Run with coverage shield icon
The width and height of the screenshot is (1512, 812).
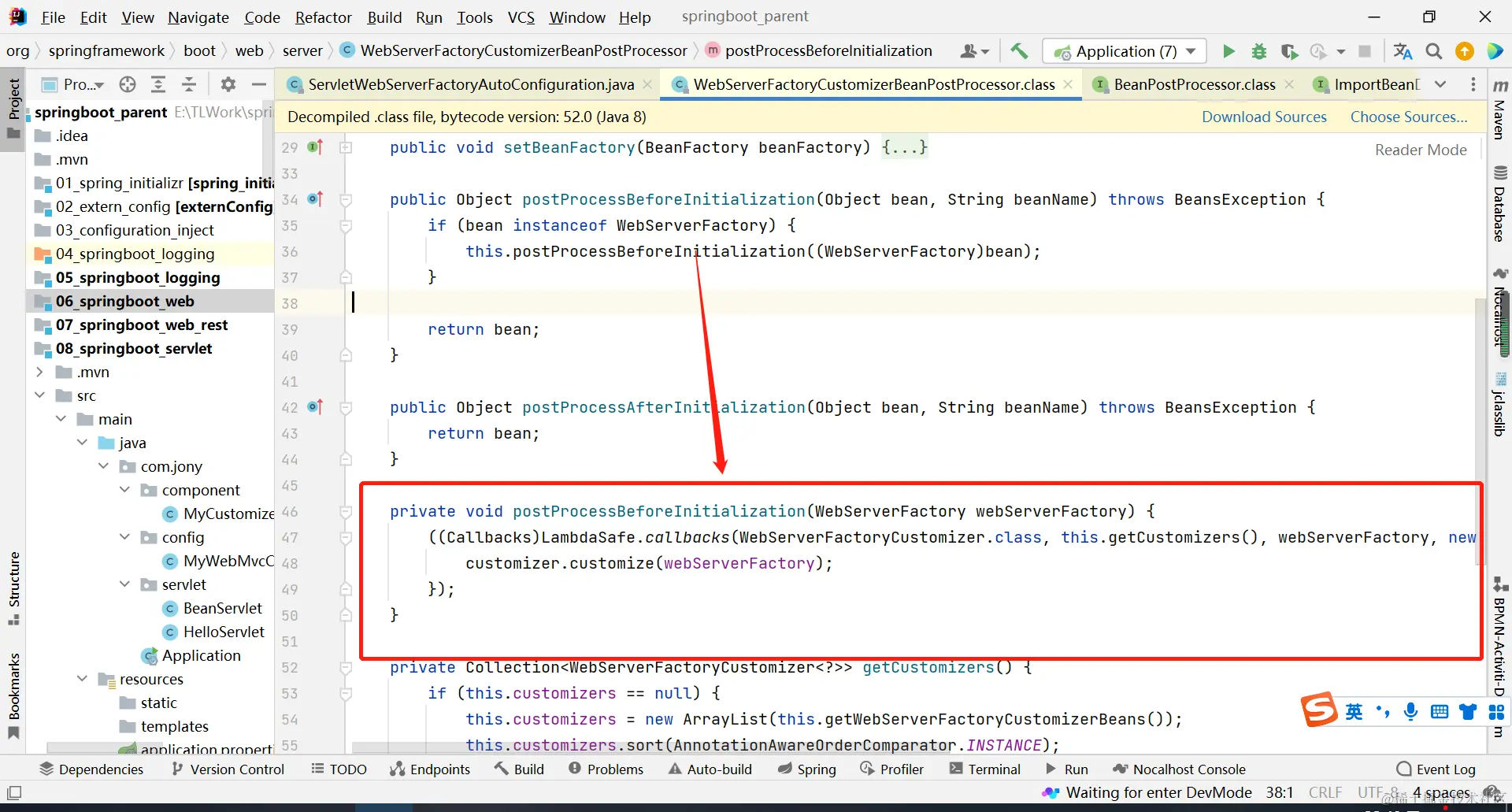pos(1289,51)
